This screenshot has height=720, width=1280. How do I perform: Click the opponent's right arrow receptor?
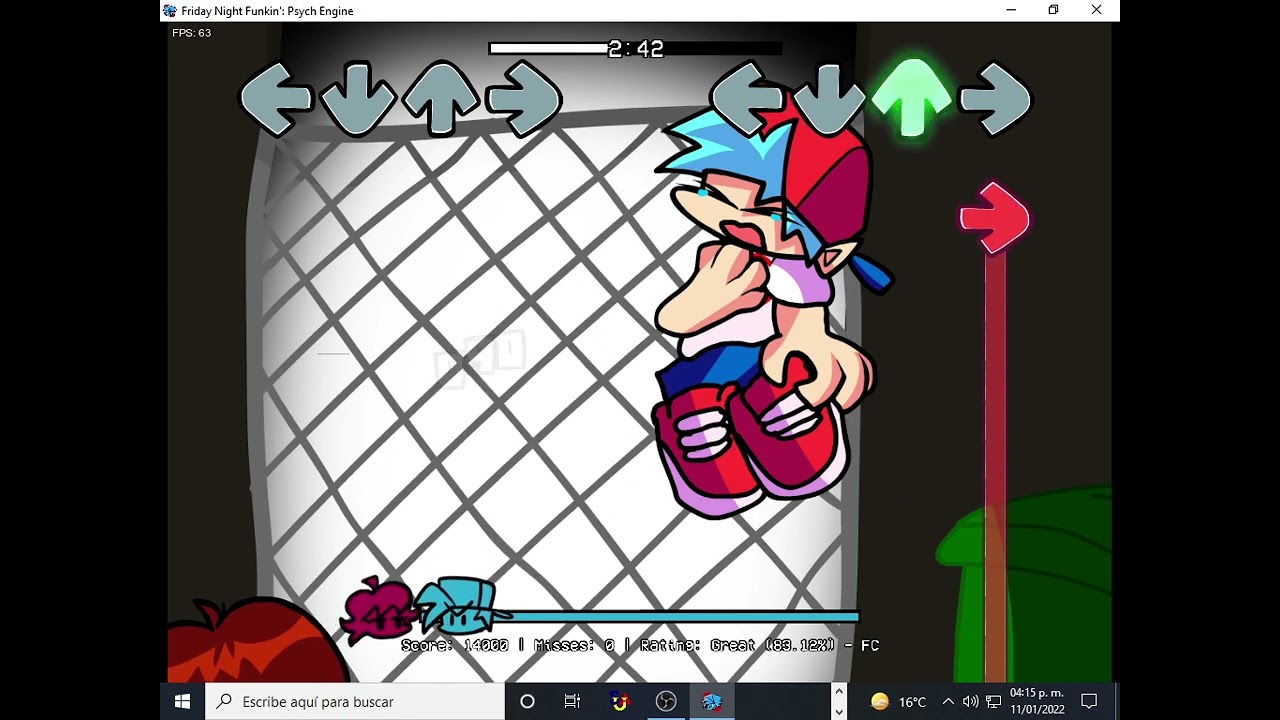click(x=524, y=98)
